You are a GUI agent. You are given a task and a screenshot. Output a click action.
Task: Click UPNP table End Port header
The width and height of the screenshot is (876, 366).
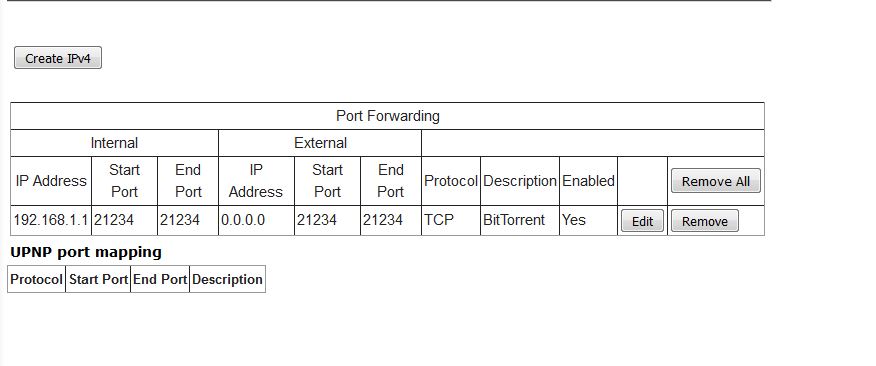pos(160,279)
